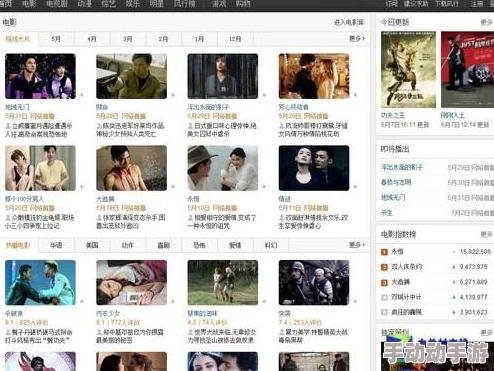Open 动漫 in the top navigation bar
Screen dimensions: 494x371
point(85,4)
